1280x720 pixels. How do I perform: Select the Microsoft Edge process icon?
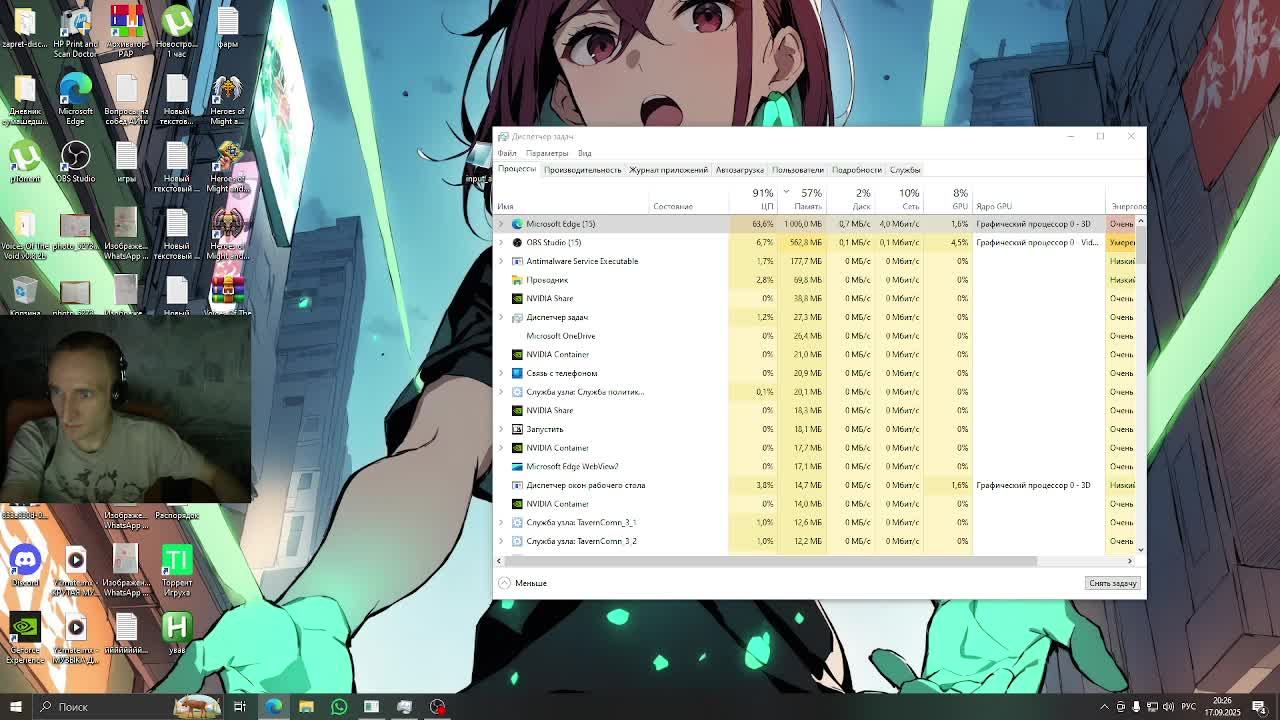[517, 224]
